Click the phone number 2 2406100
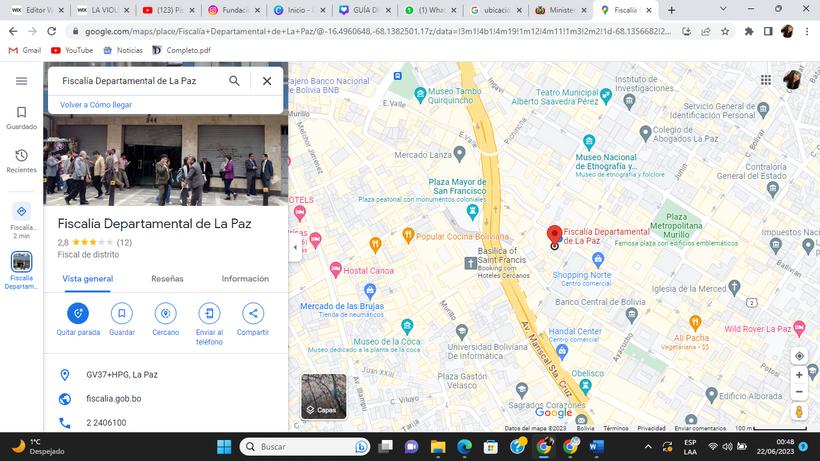 tap(106, 422)
